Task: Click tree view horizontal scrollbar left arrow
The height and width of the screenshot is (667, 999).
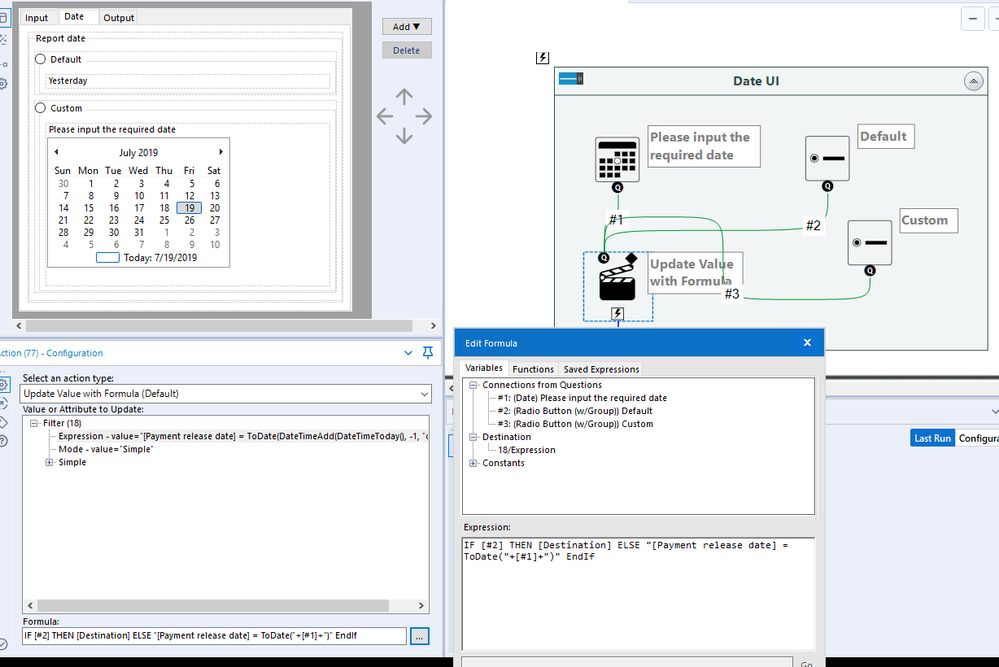Action: (x=30, y=605)
